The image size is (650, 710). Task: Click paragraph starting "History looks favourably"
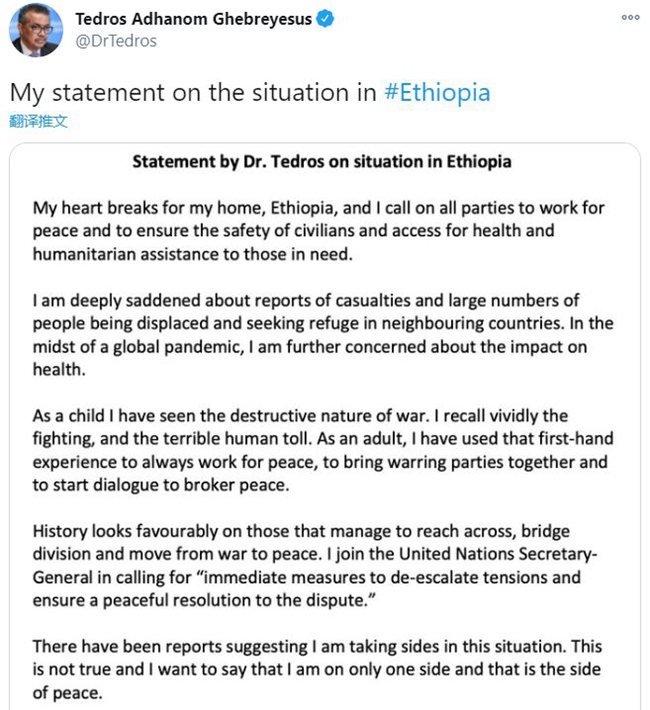click(x=315, y=566)
